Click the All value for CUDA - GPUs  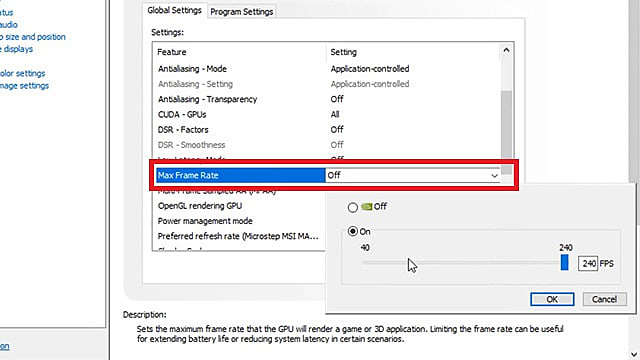(x=335, y=114)
